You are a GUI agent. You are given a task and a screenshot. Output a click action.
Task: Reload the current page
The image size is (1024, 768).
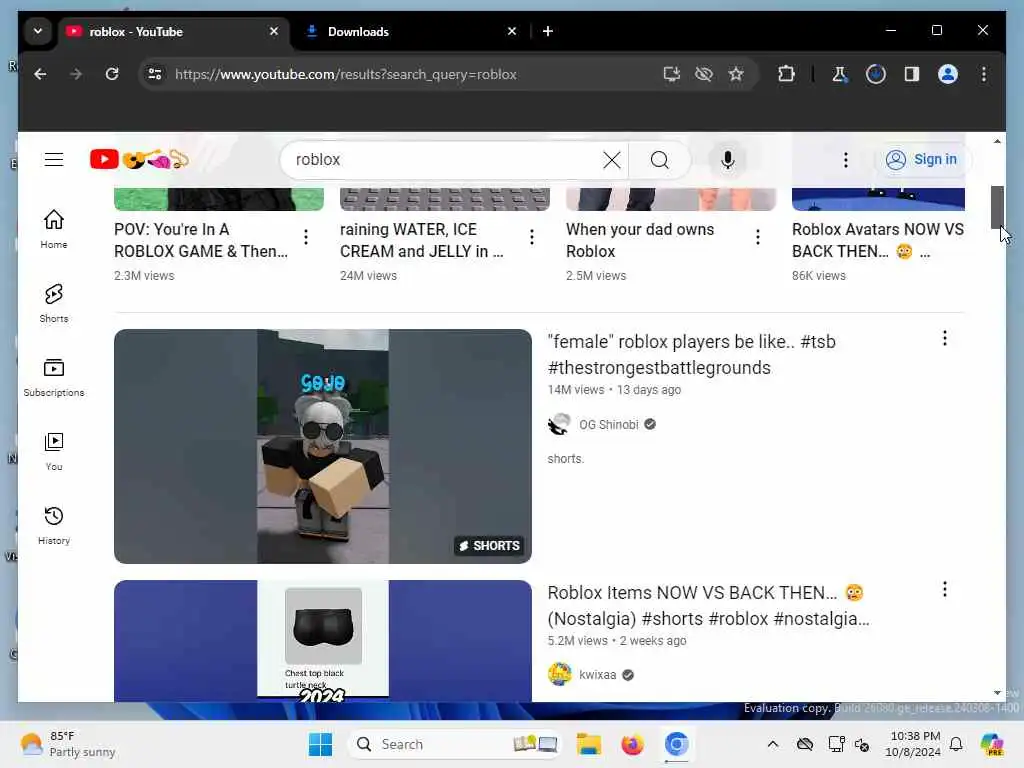tap(112, 74)
